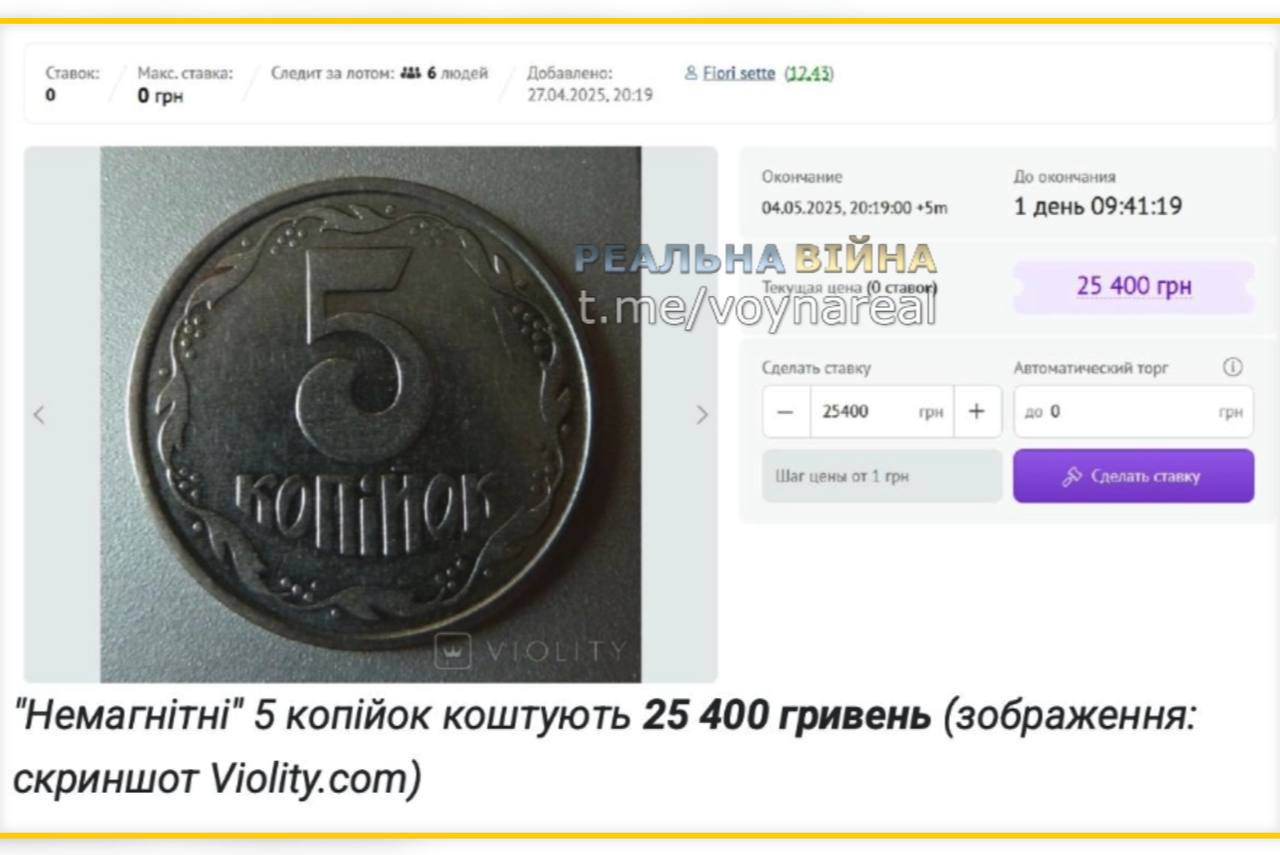Open seller Fiori sette profile link
This screenshot has height=855, width=1280.
[739, 73]
